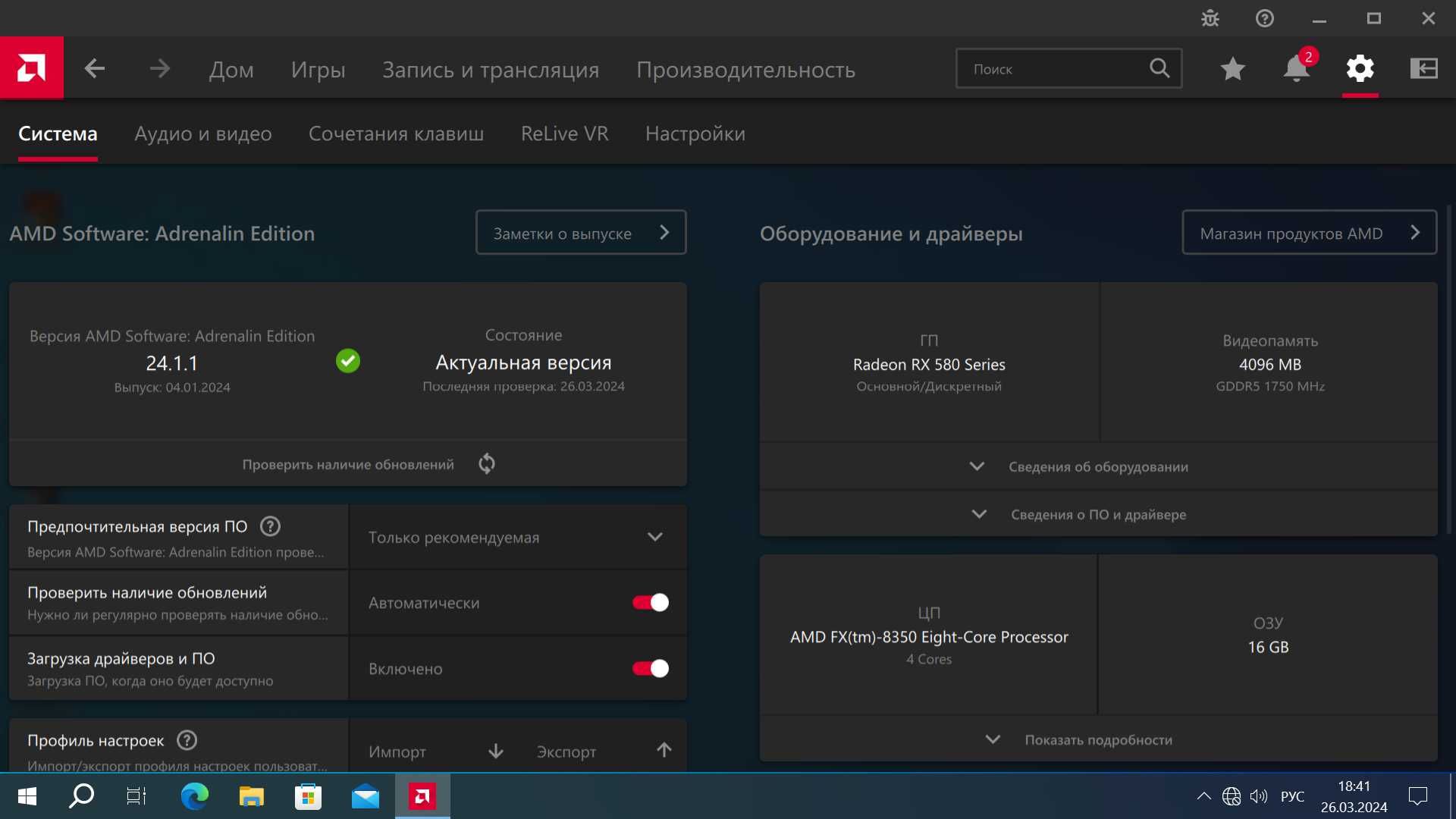Switch to Настройки subtab
The height and width of the screenshot is (819, 1456).
coord(695,133)
